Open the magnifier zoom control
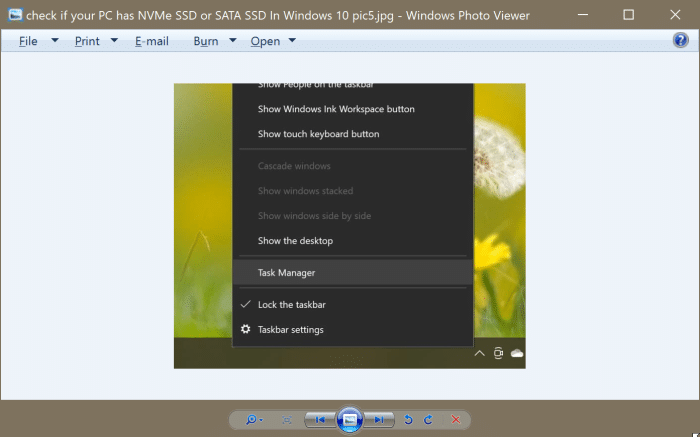Image resolution: width=700 pixels, height=437 pixels. pyautogui.click(x=254, y=420)
